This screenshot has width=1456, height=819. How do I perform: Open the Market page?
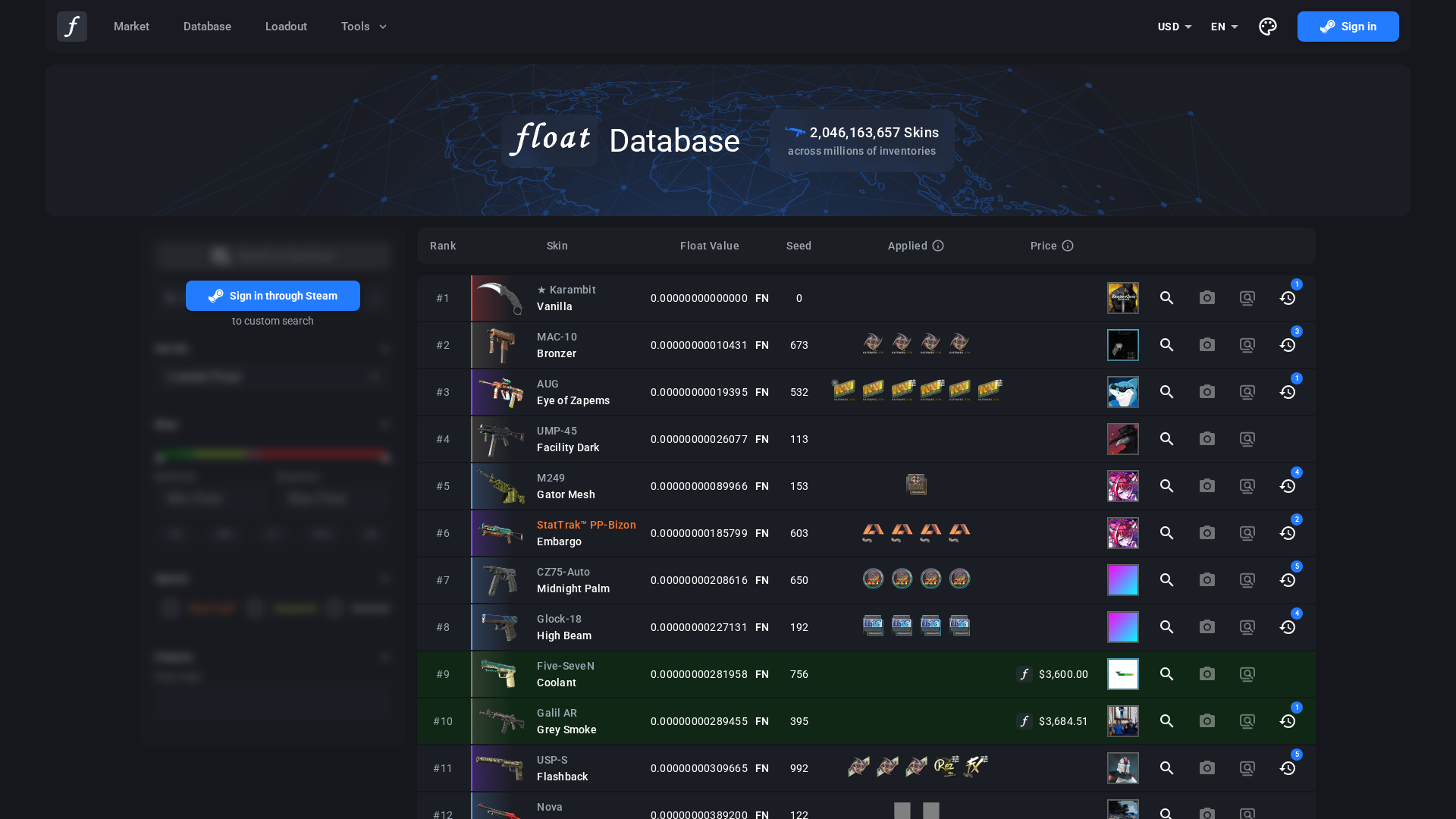tap(131, 27)
